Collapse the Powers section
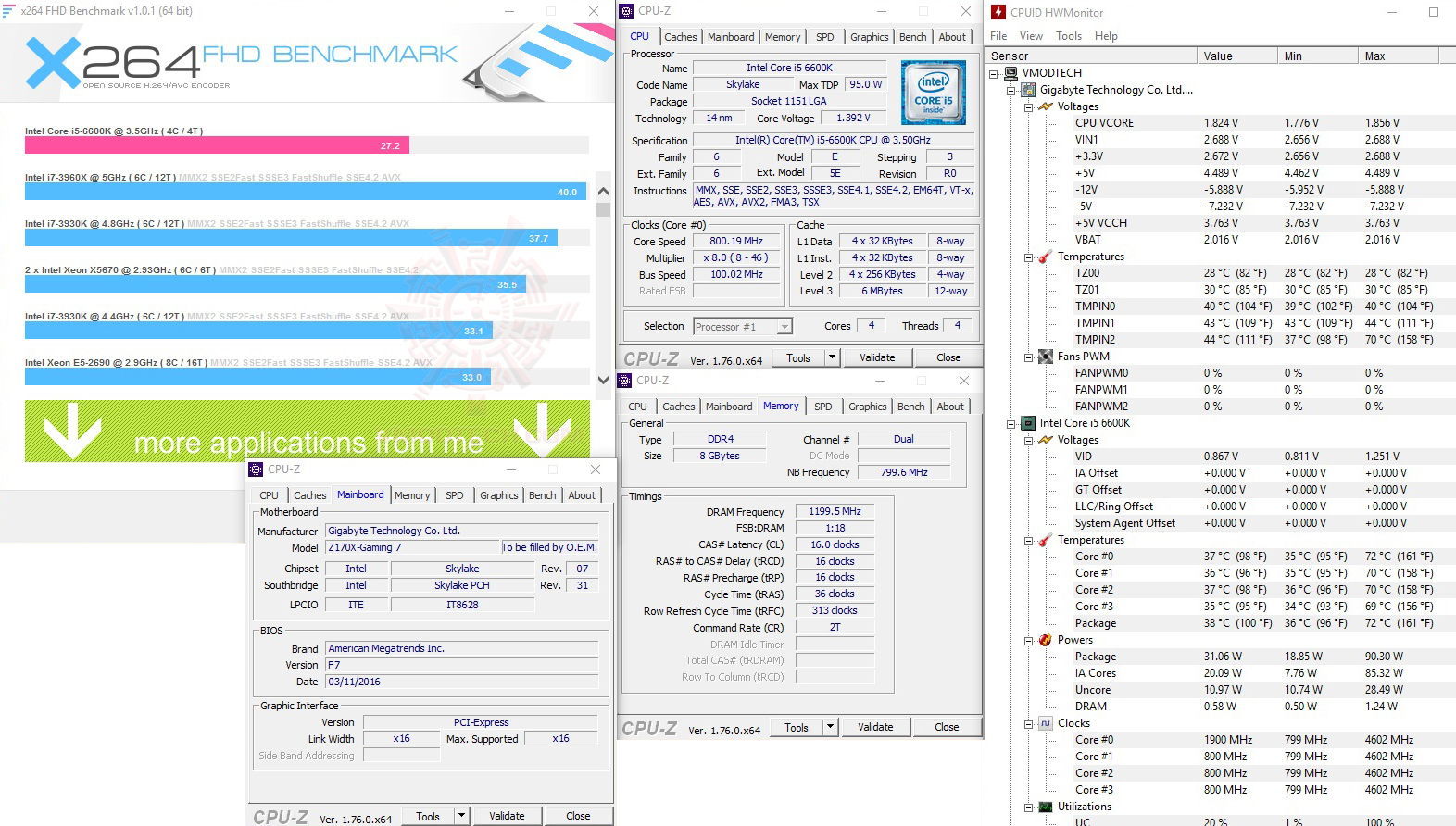Viewport: 1456px width, 826px height. [x=1028, y=640]
